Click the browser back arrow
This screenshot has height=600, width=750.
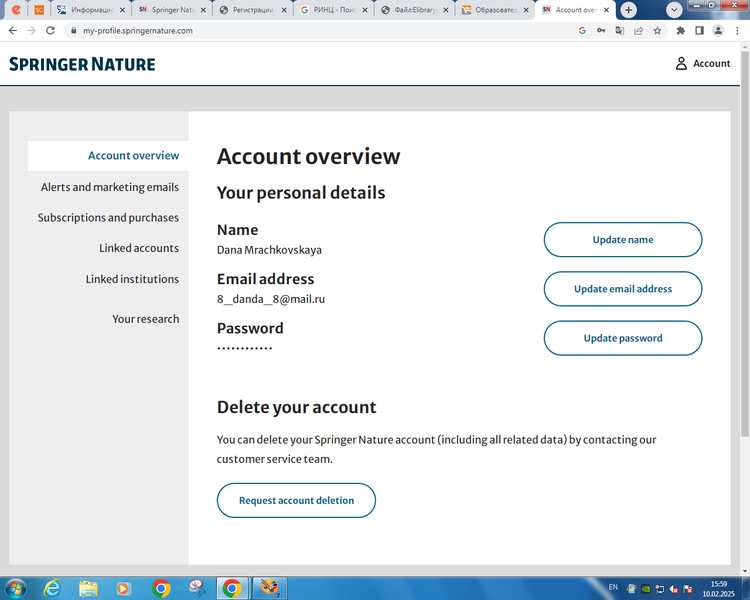pyautogui.click(x=13, y=31)
